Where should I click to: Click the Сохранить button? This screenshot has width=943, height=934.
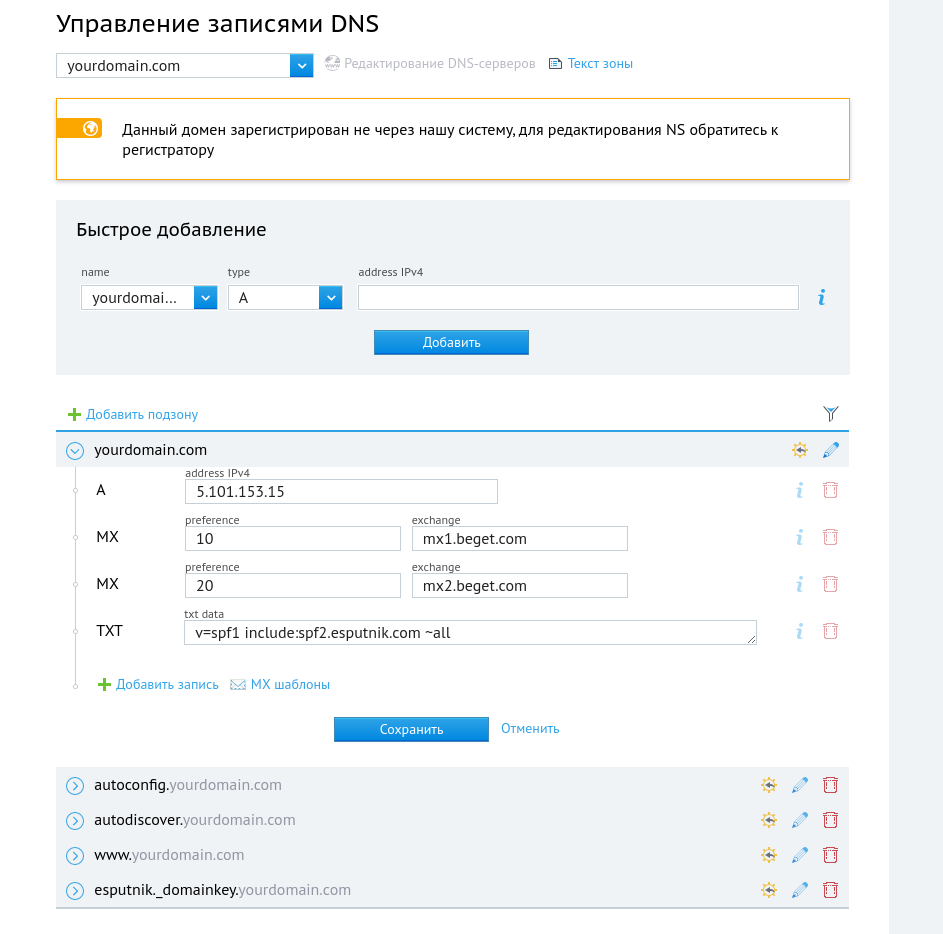point(411,729)
